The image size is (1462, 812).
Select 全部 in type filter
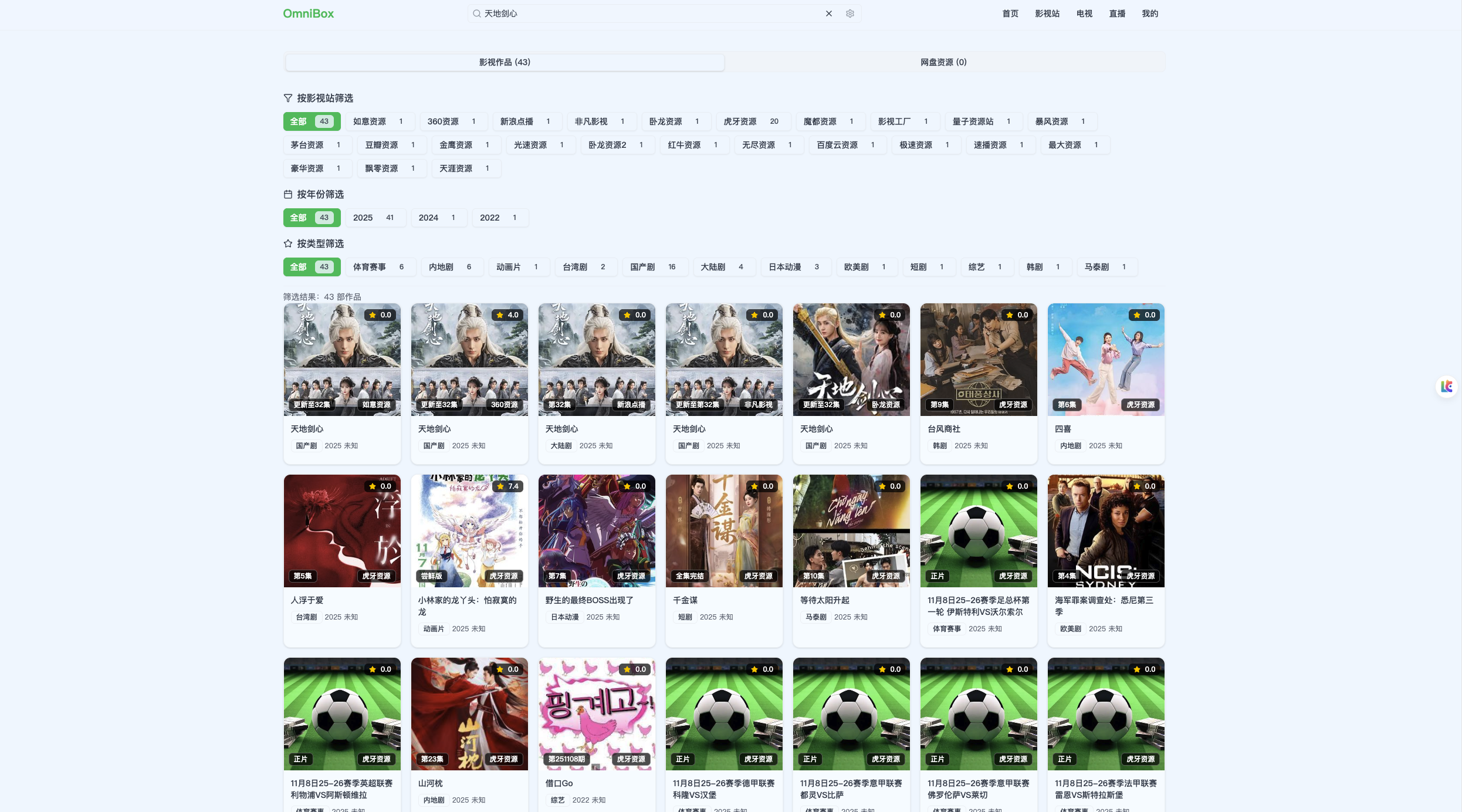click(x=312, y=267)
